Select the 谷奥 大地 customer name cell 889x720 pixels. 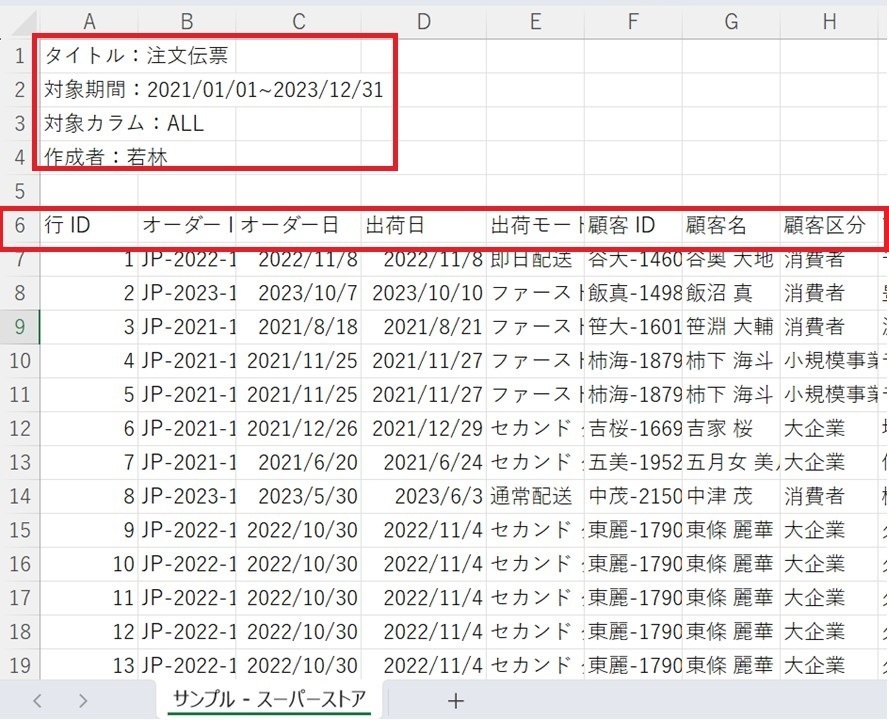(731, 260)
